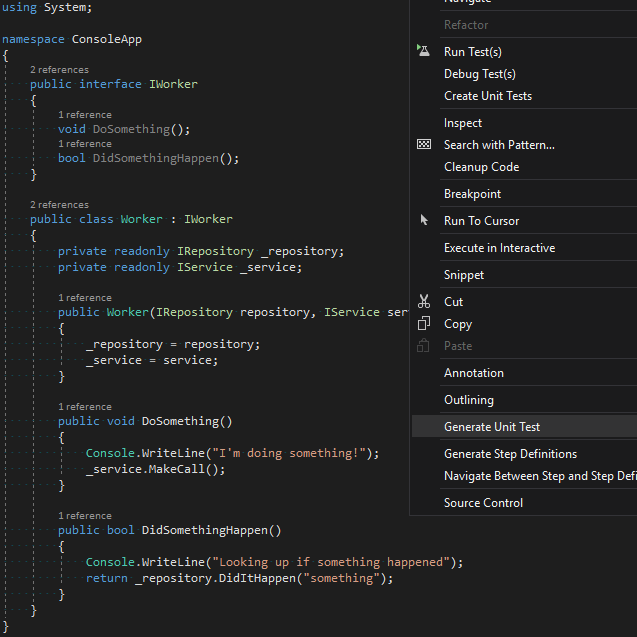
Task: Click "1 reference" above void DoSomething()
Action: click(84, 115)
